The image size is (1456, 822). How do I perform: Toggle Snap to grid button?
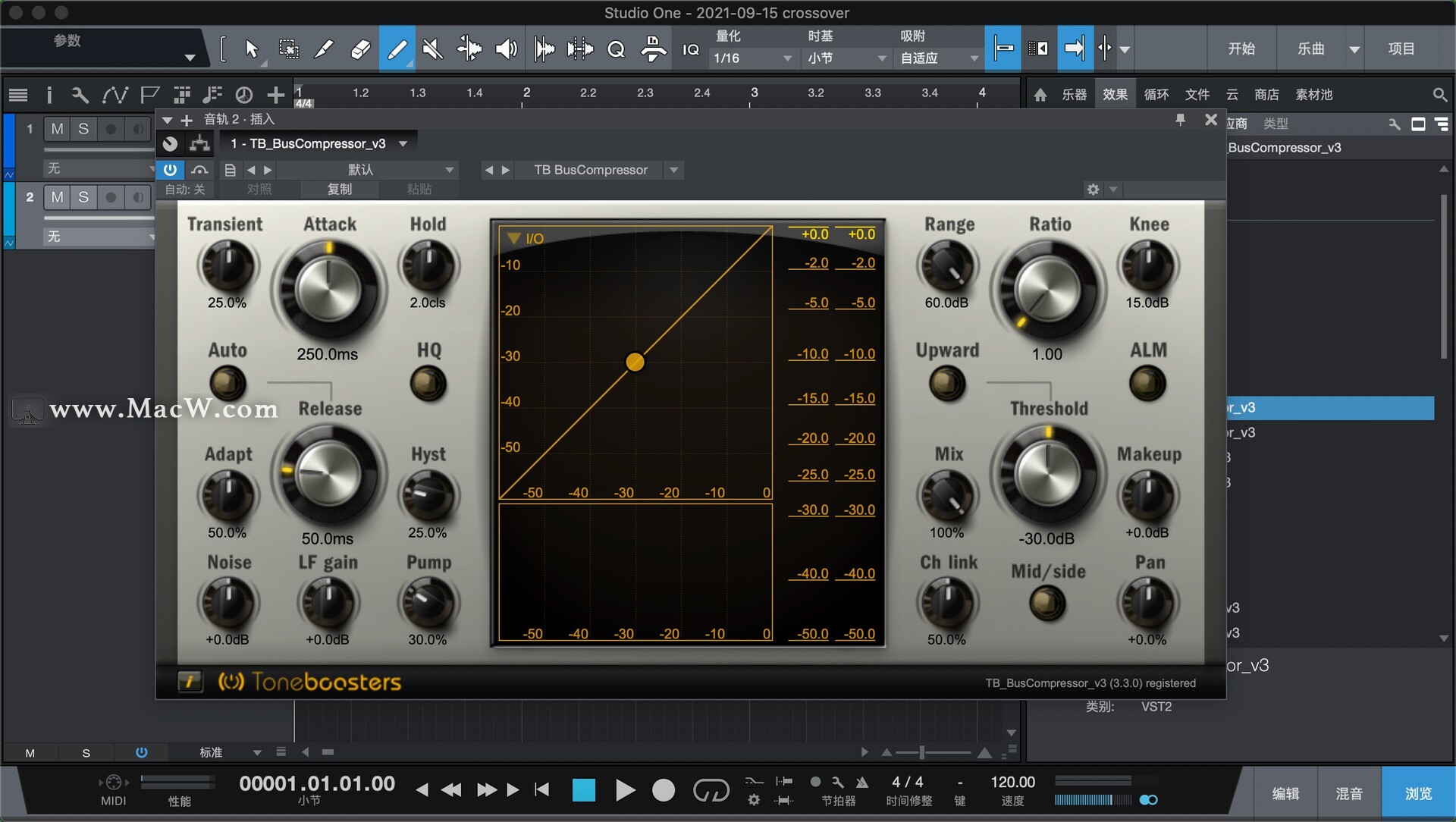click(1003, 49)
